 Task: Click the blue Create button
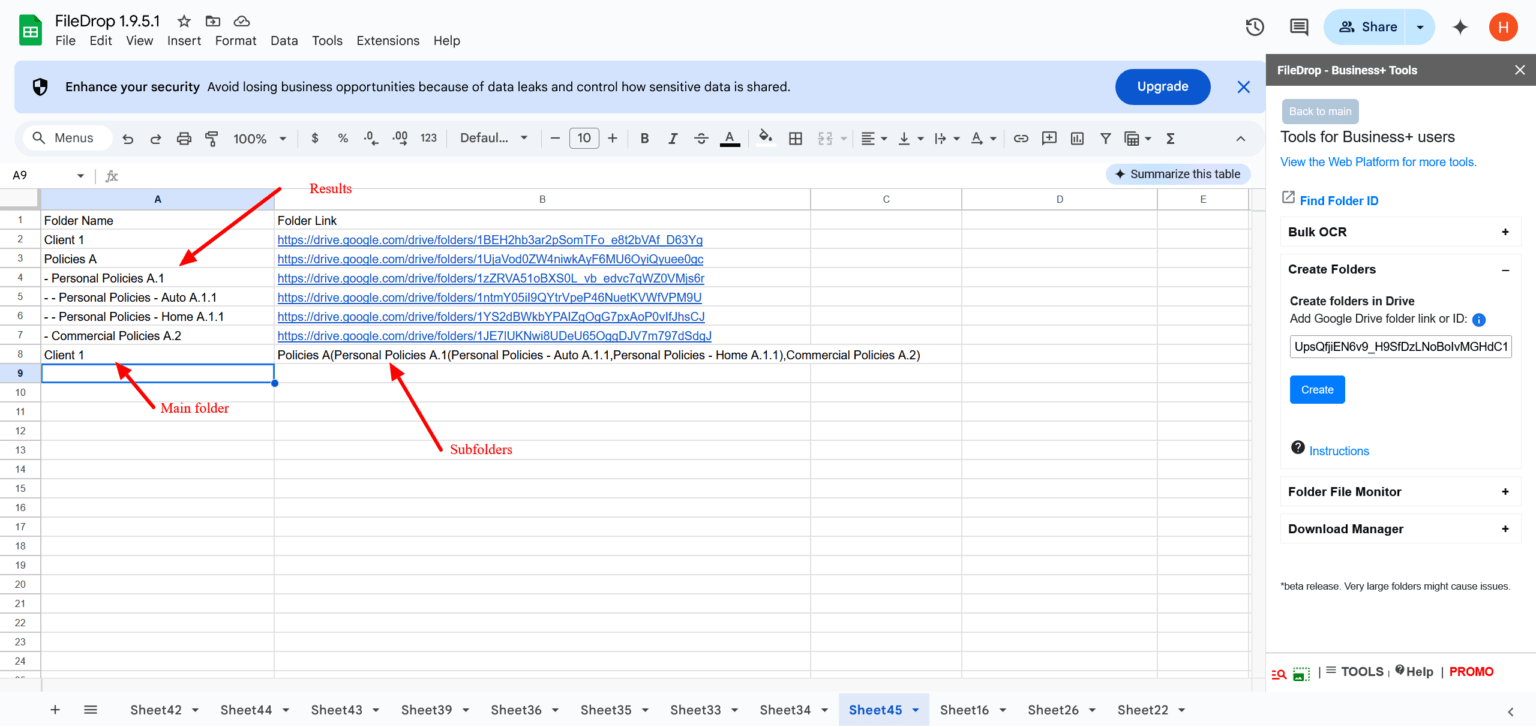[x=1317, y=390]
